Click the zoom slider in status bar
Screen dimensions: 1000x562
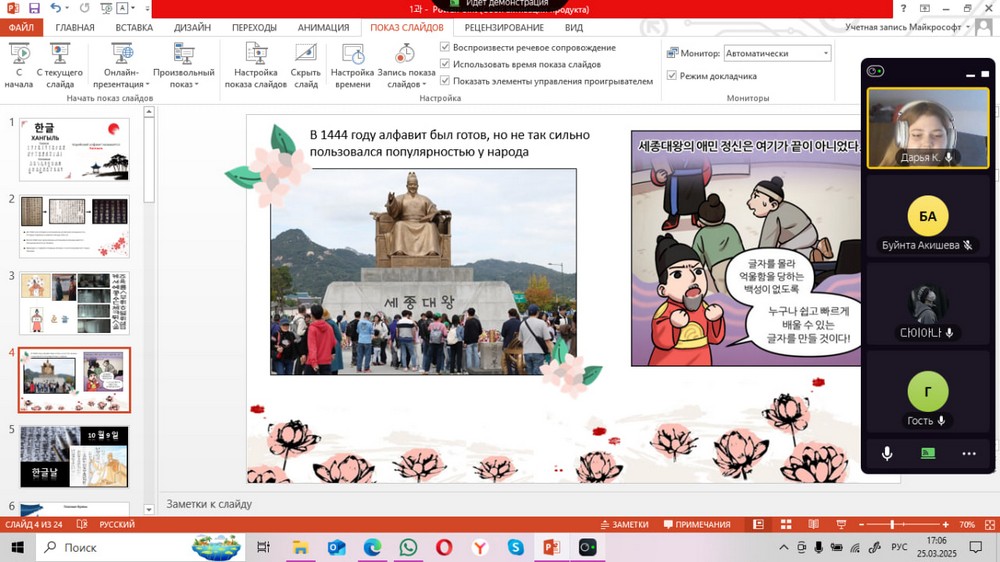892,525
